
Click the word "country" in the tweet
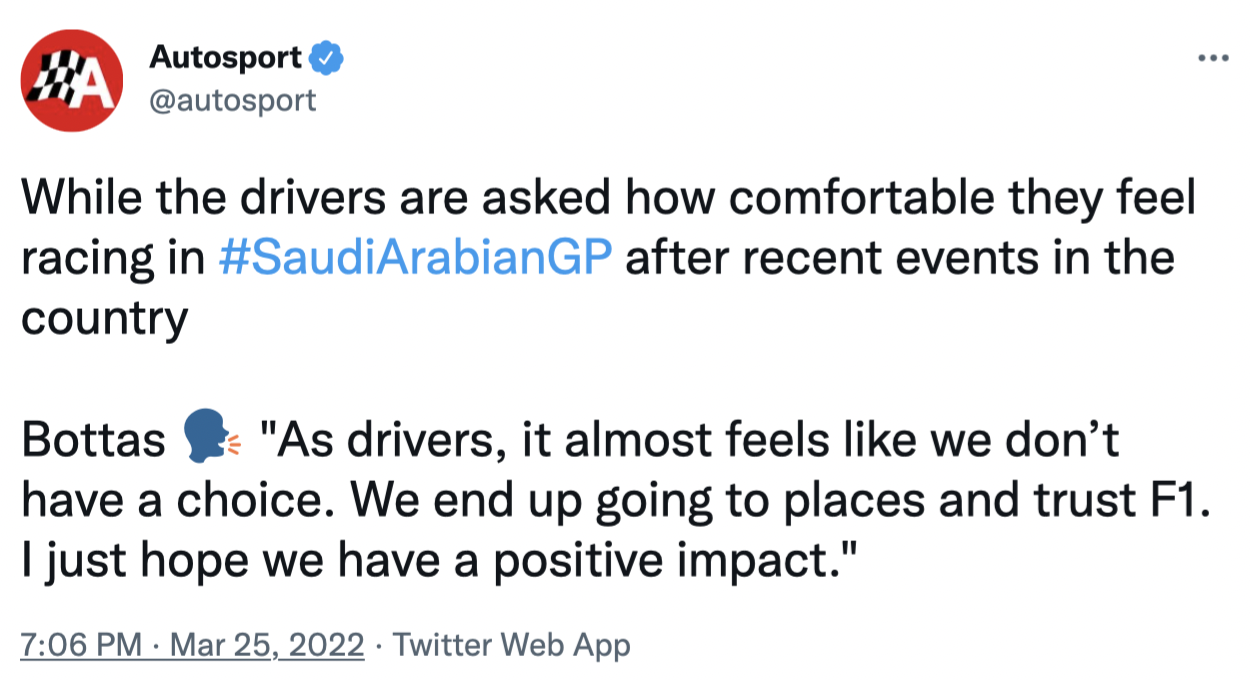click(x=104, y=320)
